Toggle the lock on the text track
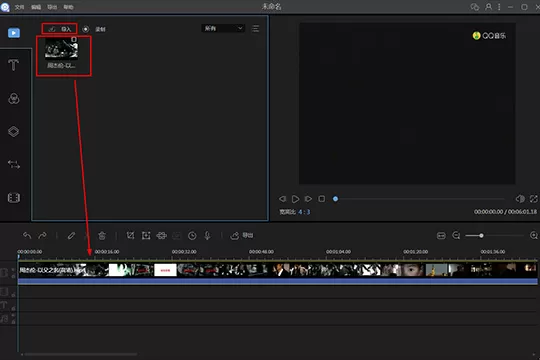This screenshot has width=540, height=360. point(13,308)
